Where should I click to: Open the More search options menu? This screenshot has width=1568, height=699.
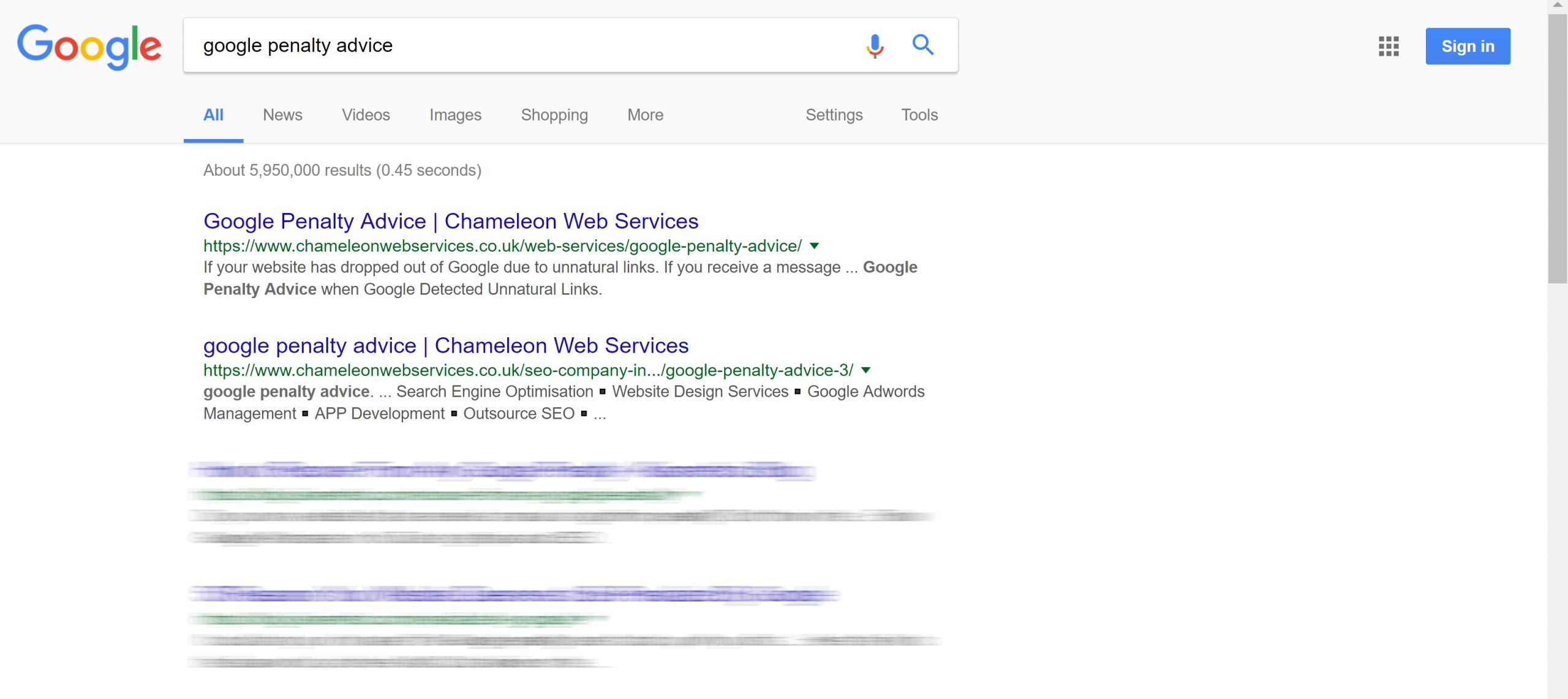[x=645, y=115]
